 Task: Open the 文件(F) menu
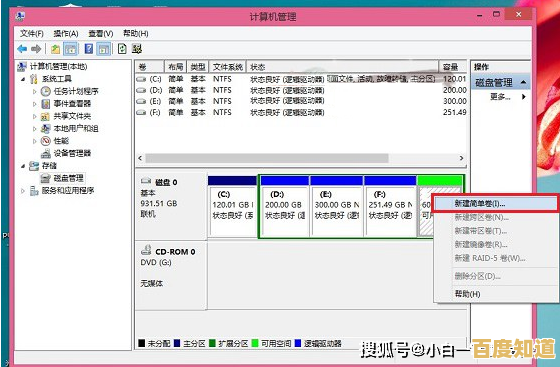pos(32,34)
